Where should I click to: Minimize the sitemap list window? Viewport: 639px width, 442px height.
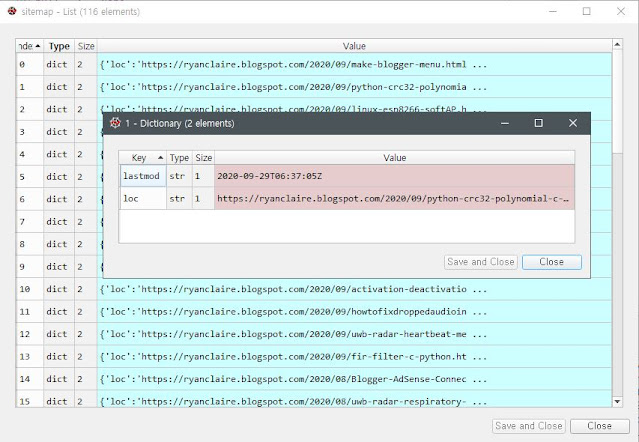click(x=553, y=11)
